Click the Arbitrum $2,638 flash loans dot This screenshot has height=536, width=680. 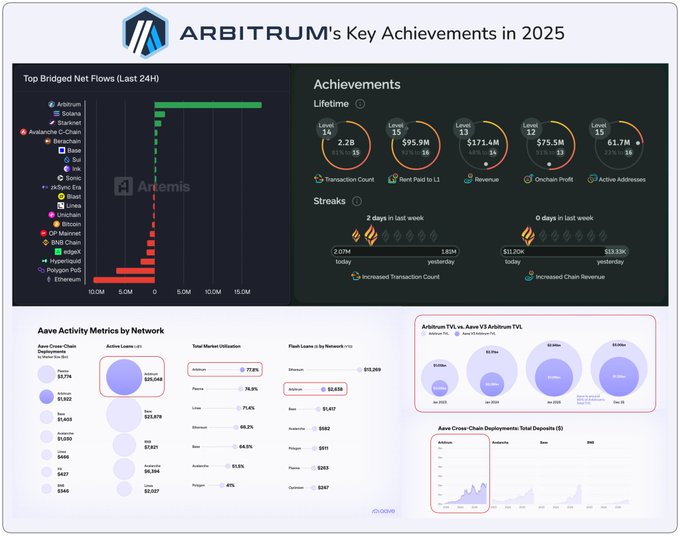(x=323, y=389)
